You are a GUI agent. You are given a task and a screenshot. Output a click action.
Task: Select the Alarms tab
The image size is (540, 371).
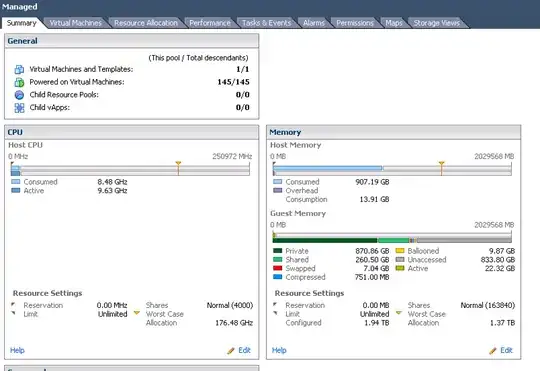point(314,23)
